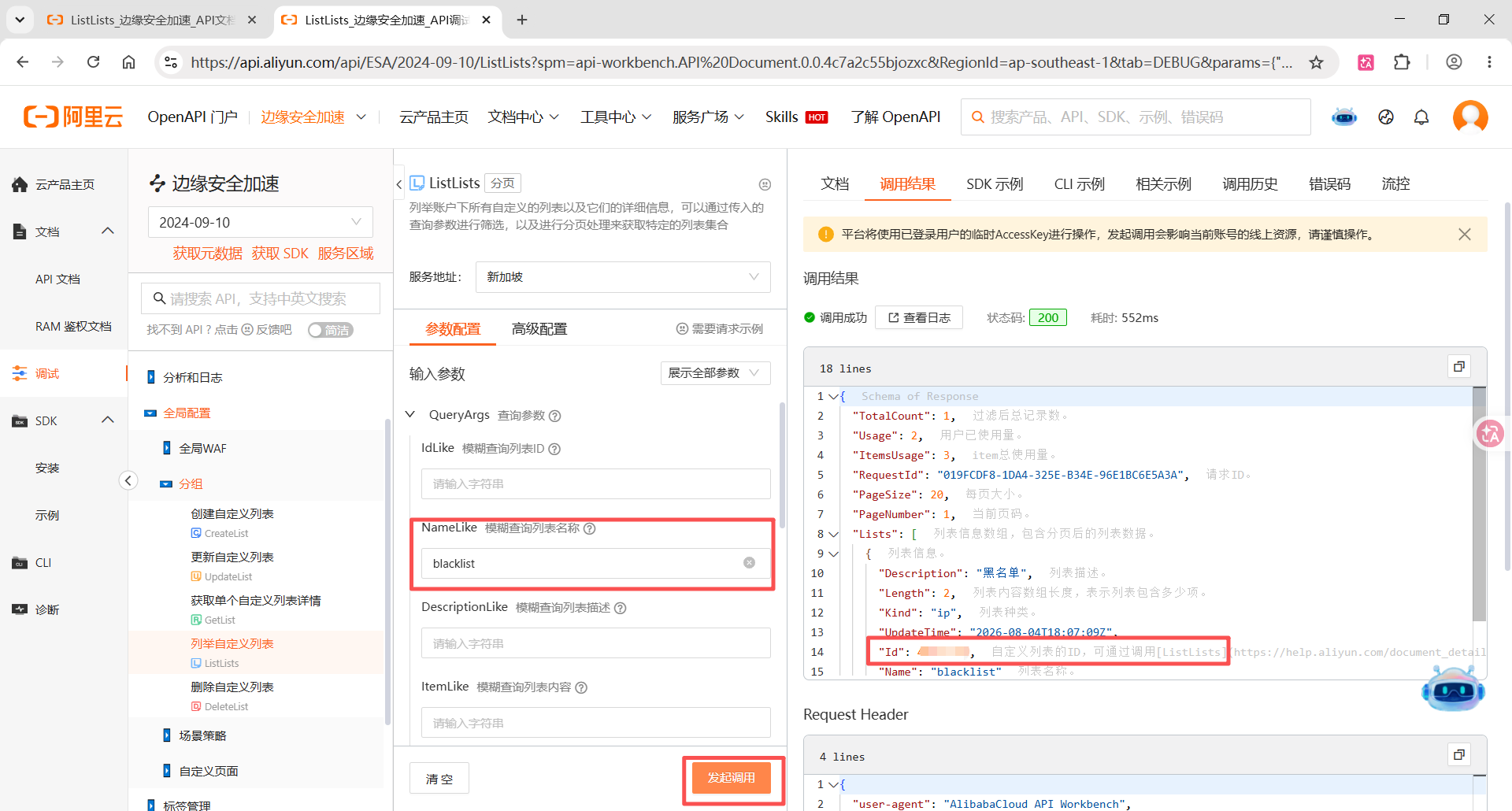This screenshot has height=811, width=1512.
Task: Copy the Request Header block
Action: tap(1459, 755)
